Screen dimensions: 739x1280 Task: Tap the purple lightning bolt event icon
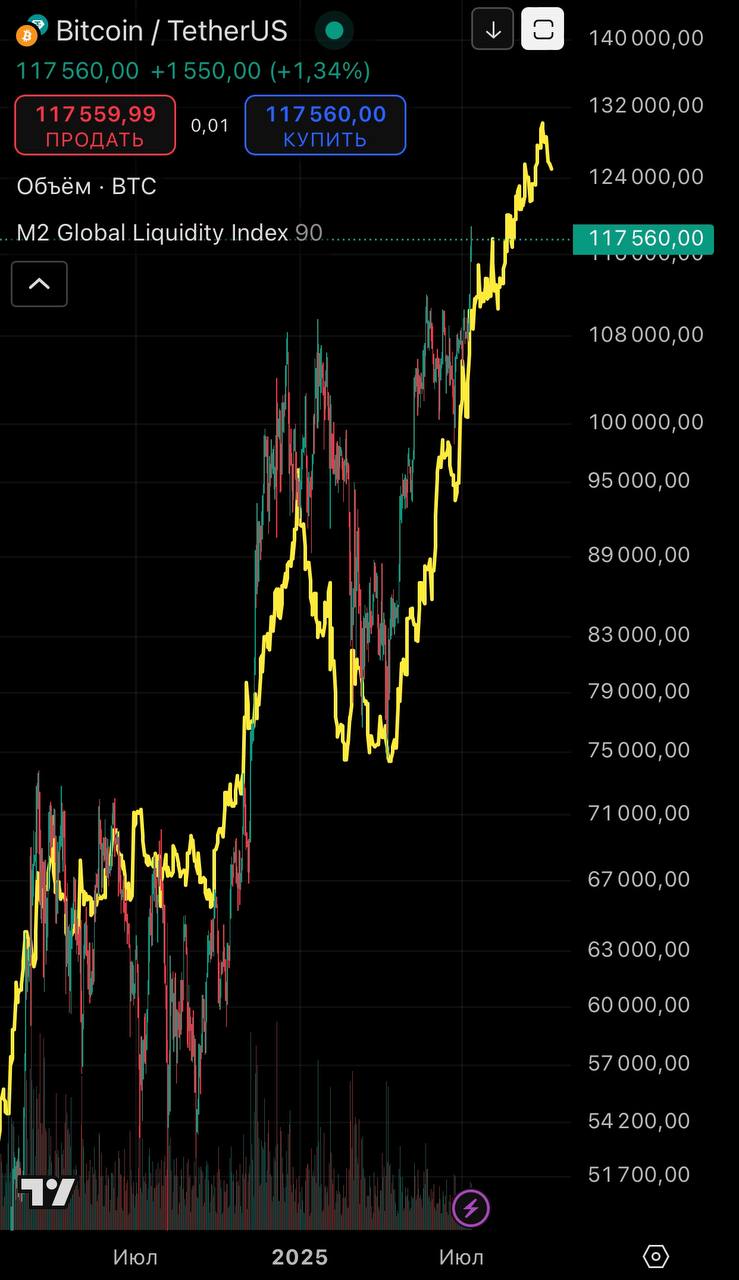(x=471, y=1208)
